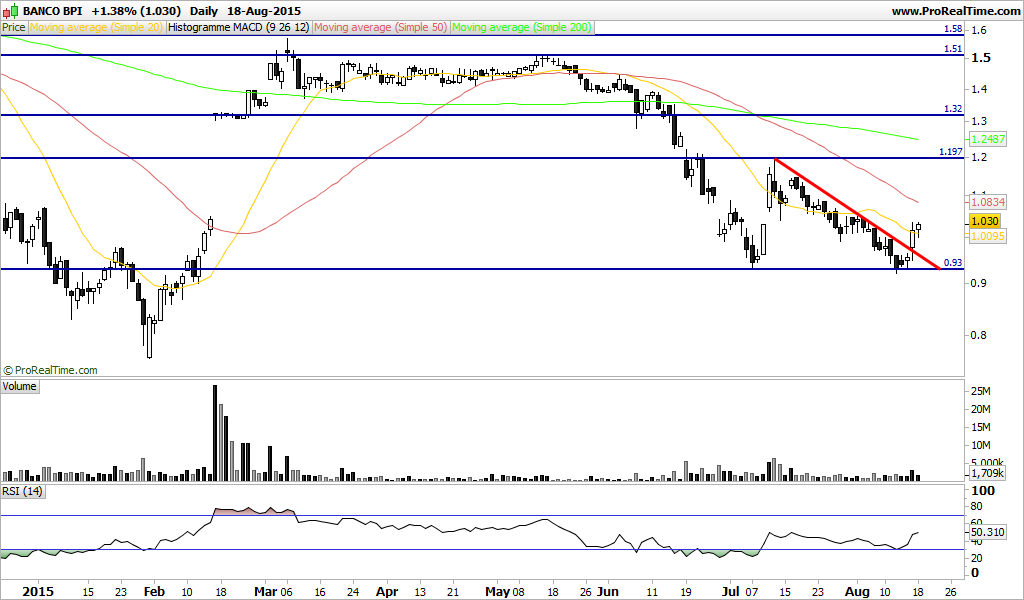Click the Daily timeframe label
This screenshot has height=600, width=1024.
[x=204, y=11]
